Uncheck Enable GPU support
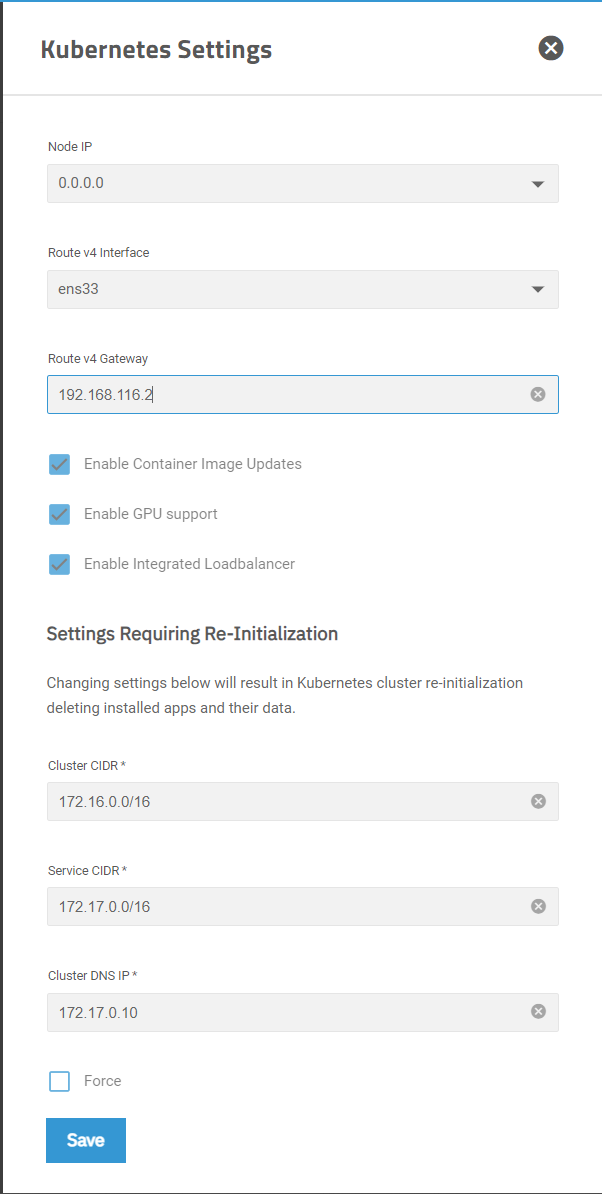This screenshot has width=602, height=1194. (x=59, y=515)
